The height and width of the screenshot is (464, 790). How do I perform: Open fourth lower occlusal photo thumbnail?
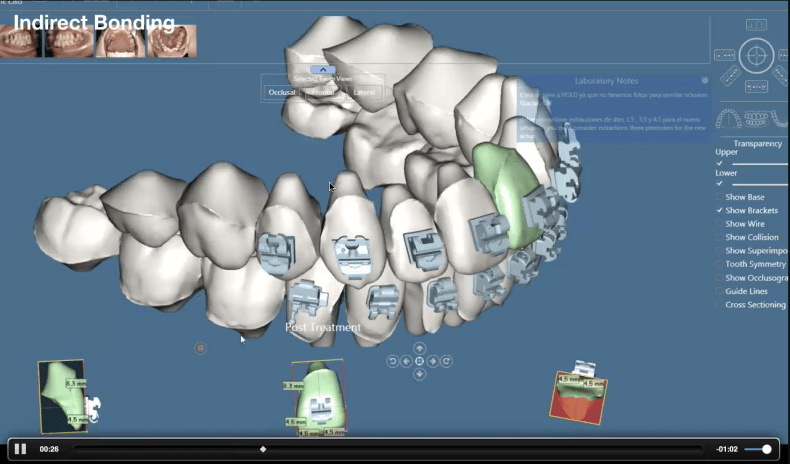click(x=172, y=41)
